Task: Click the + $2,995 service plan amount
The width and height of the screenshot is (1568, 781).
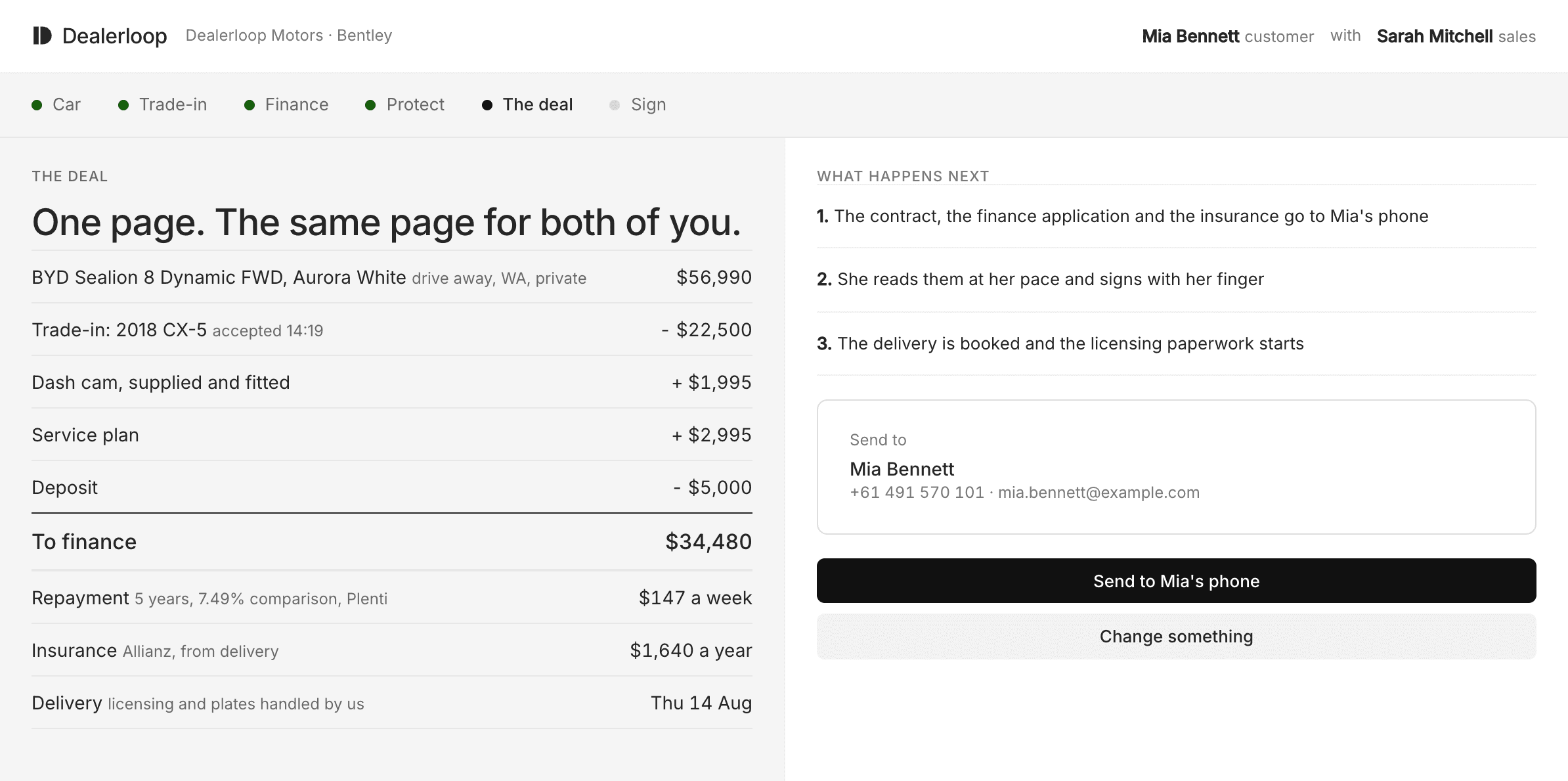Action: coord(712,435)
